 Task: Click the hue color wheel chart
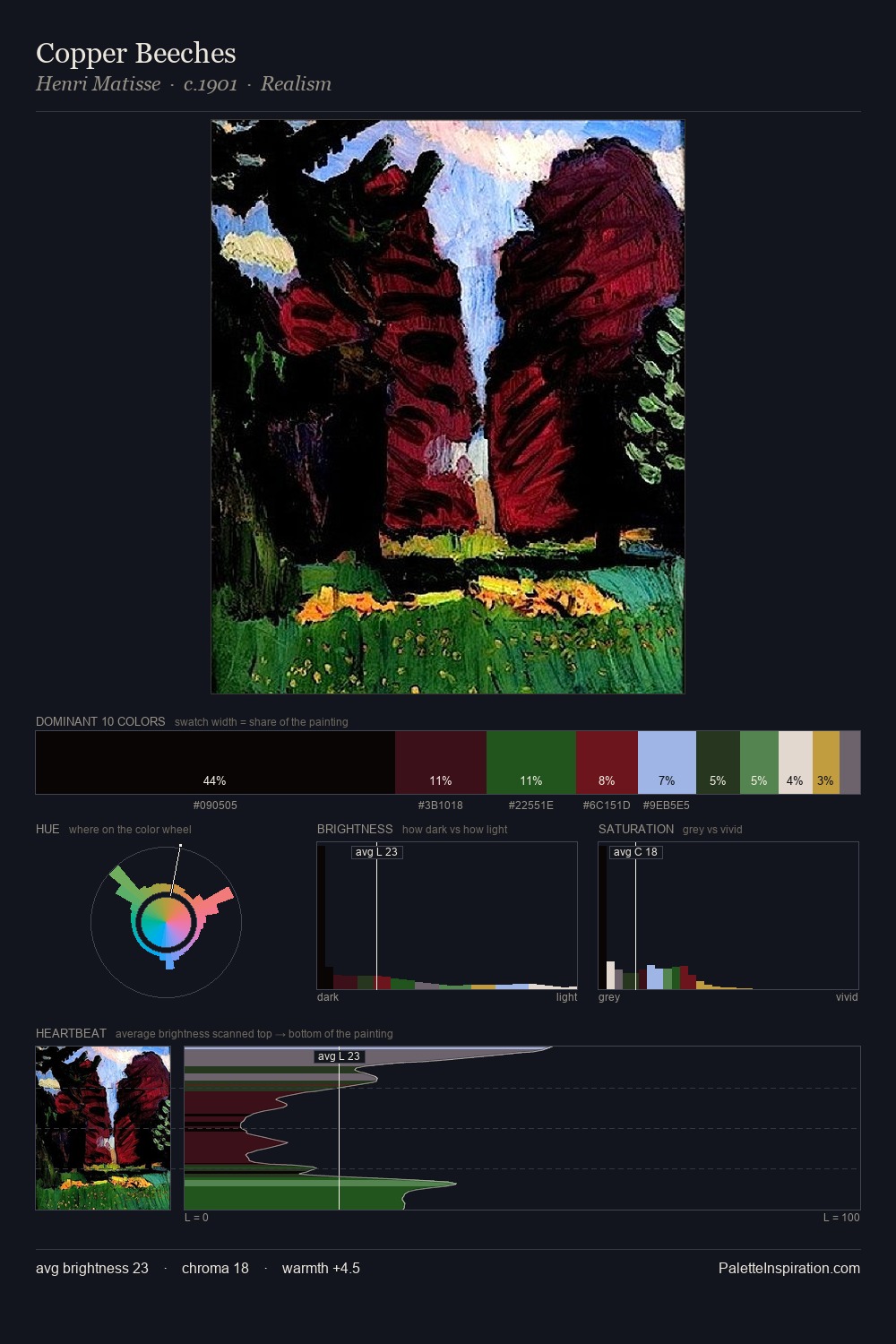(166, 921)
